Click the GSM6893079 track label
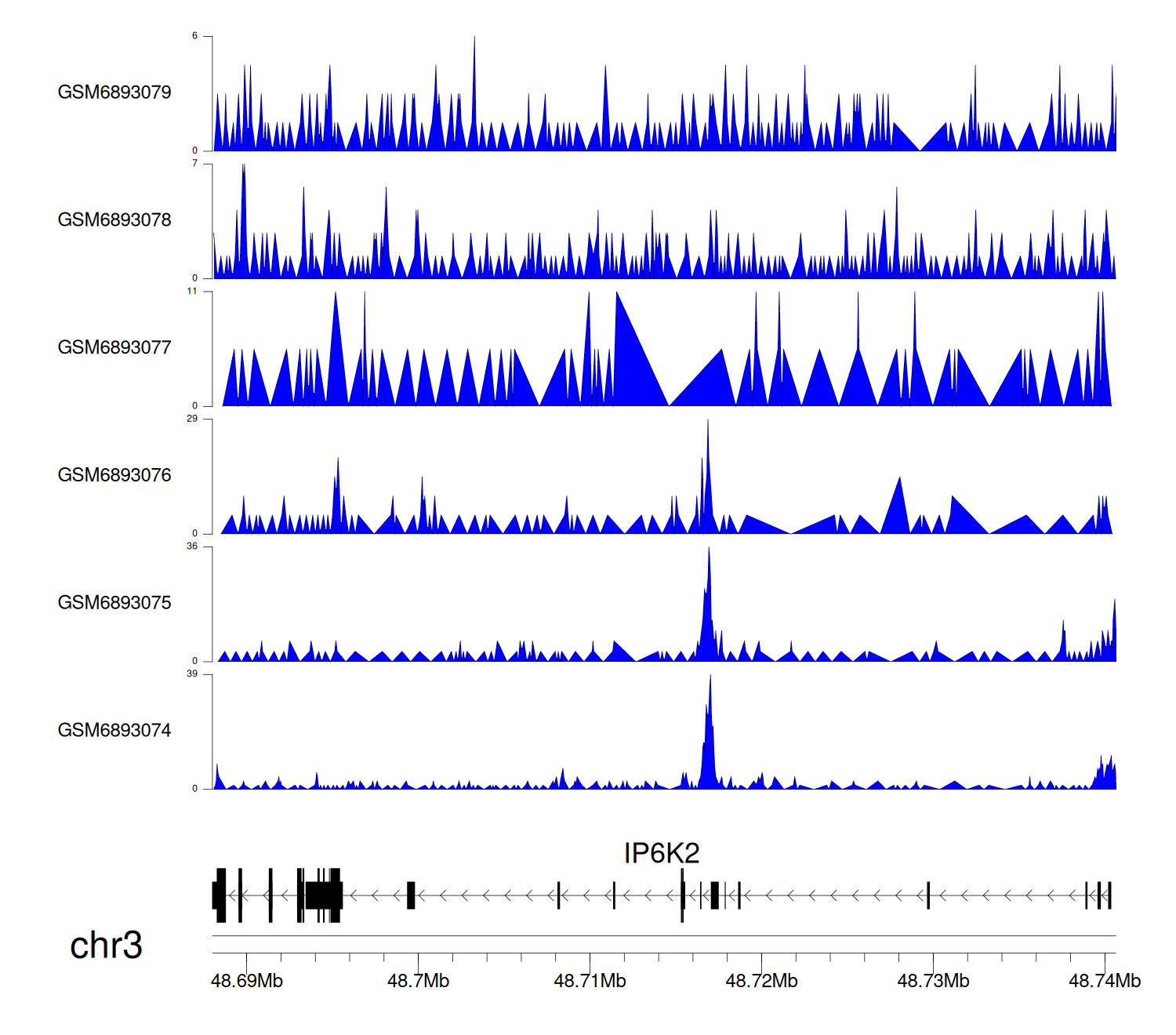Screen dimensions: 1176x1035 (x=114, y=93)
